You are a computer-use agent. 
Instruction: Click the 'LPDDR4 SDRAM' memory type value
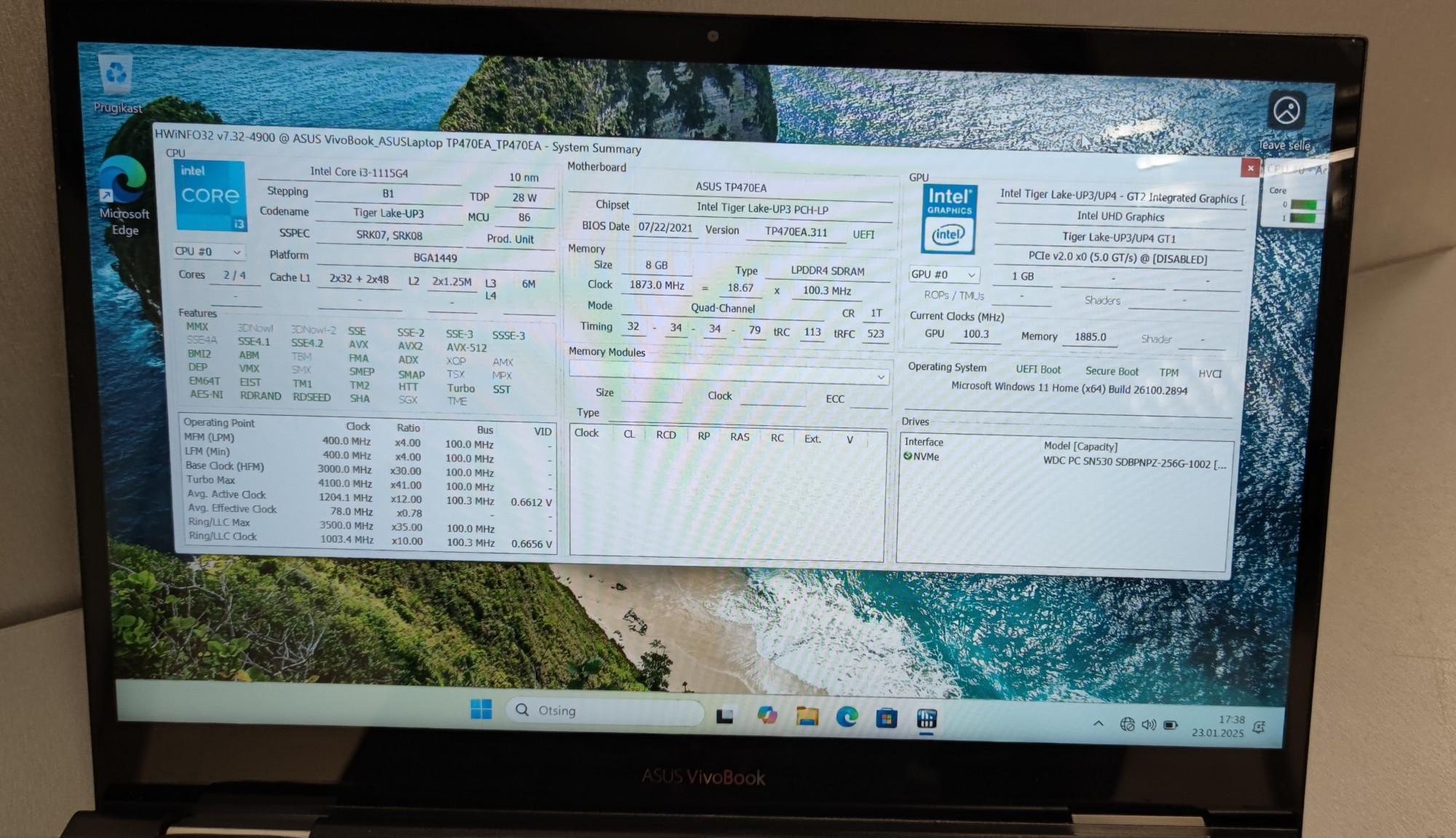[828, 271]
